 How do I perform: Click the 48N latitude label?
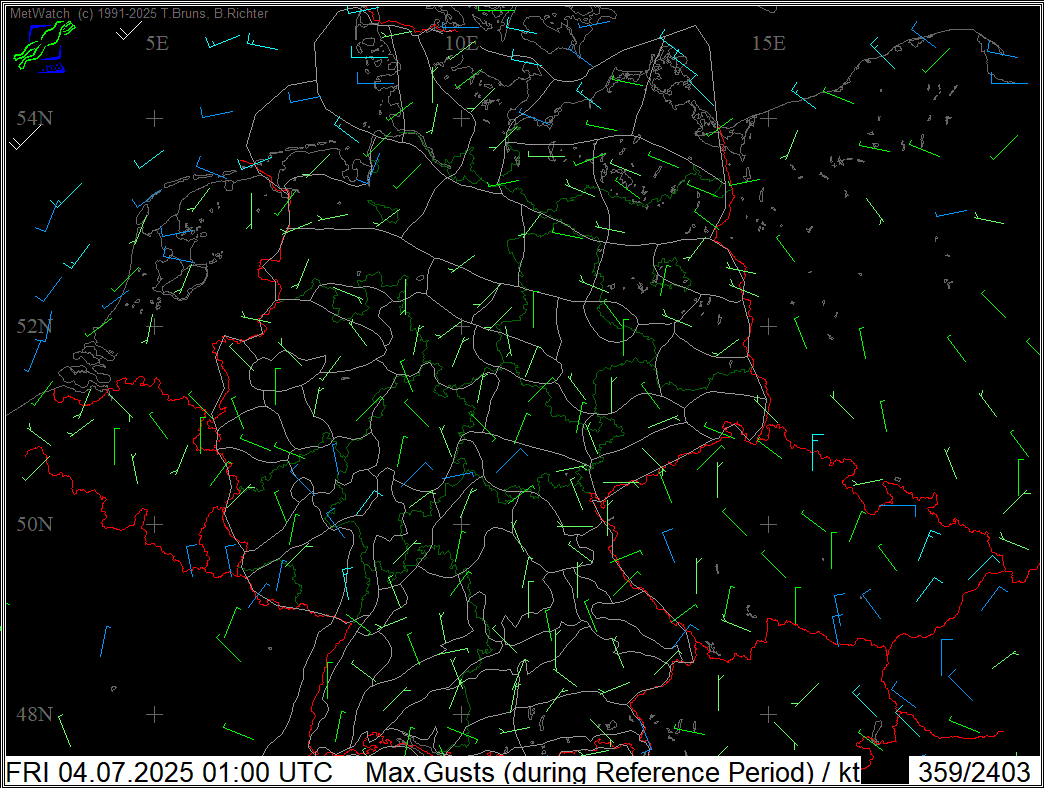(35, 714)
